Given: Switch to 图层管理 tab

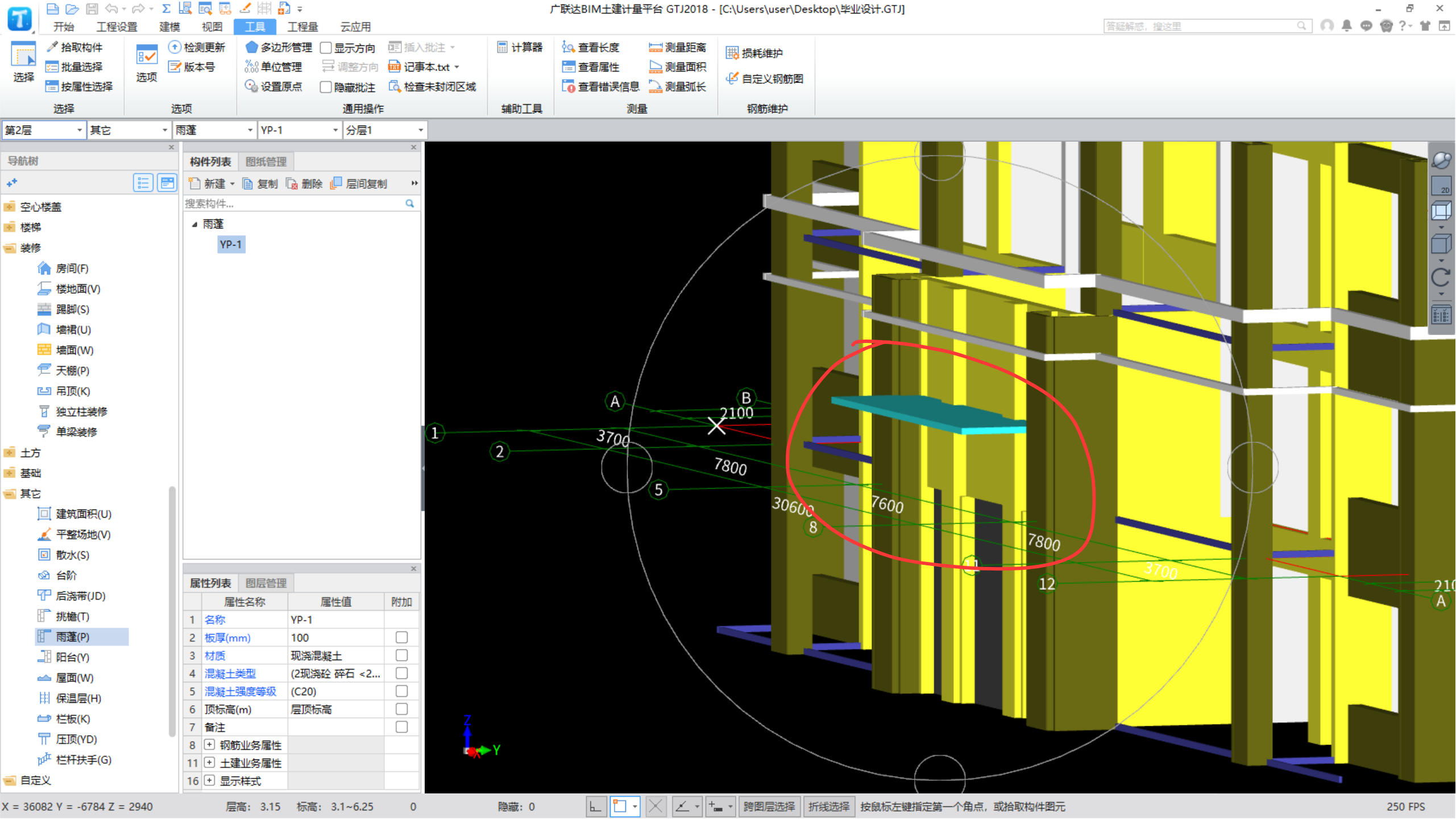Looking at the screenshot, I should click(266, 583).
